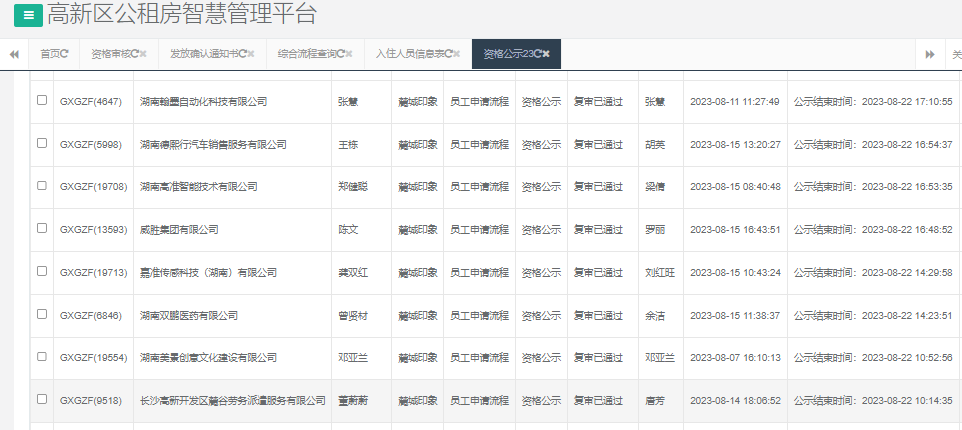
Task: Click company 湖南德熙行汽车销售服务有限公司
Action: pos(213,145)
